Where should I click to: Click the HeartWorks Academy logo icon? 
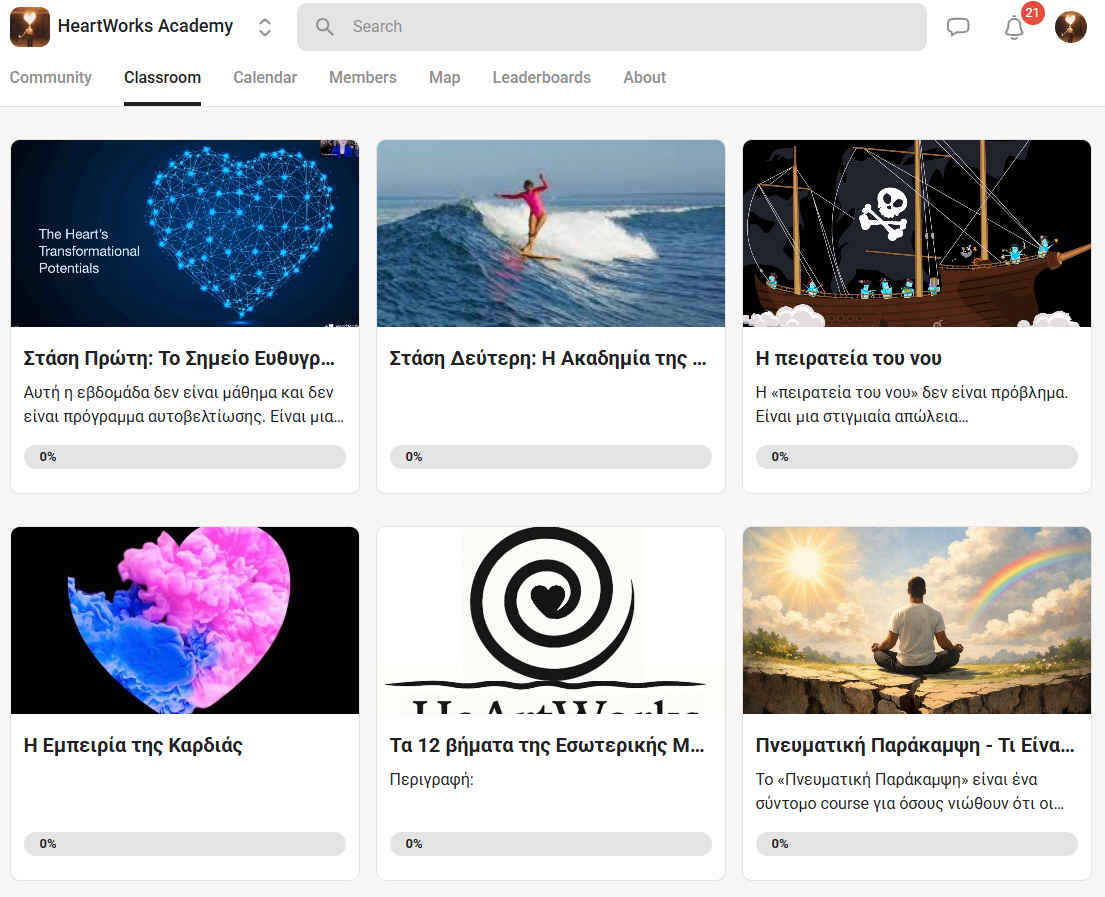click(29, 27)
